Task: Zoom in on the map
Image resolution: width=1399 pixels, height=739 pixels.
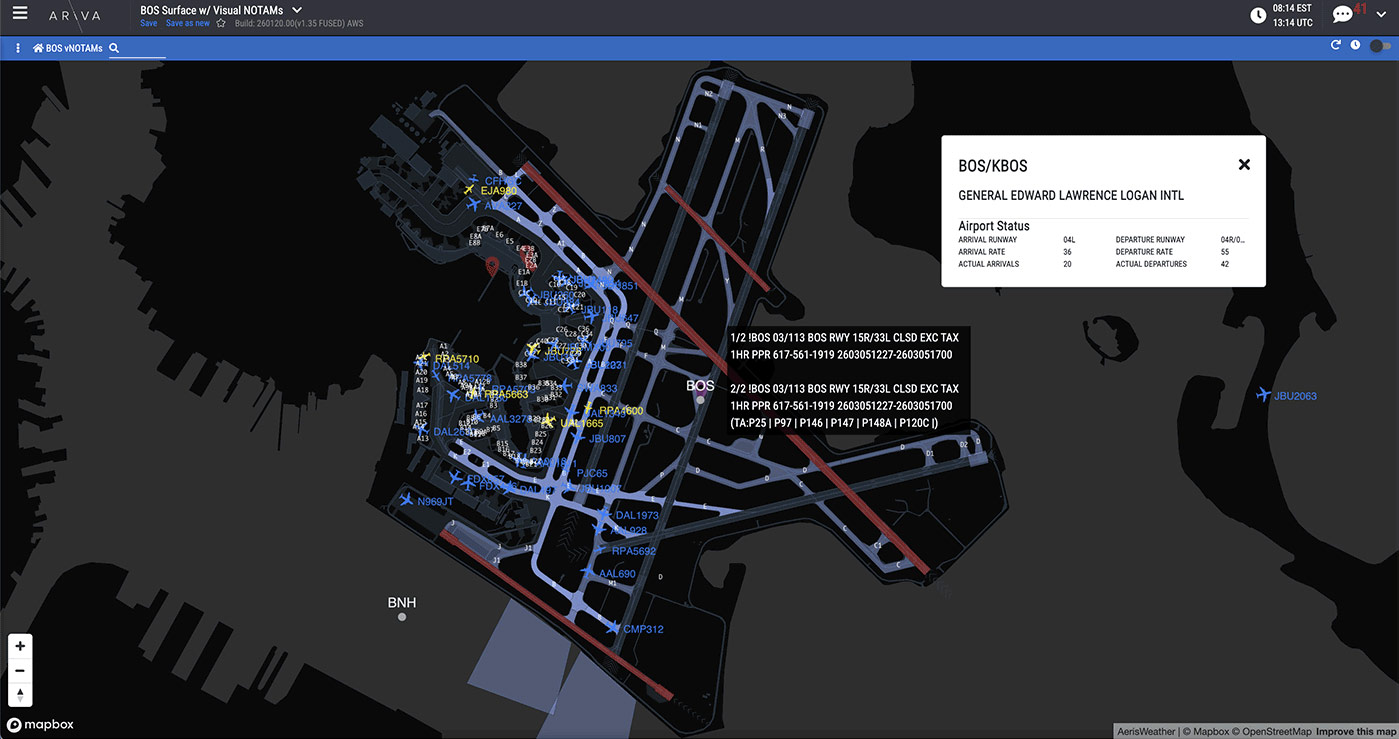Action: (20, 646)
